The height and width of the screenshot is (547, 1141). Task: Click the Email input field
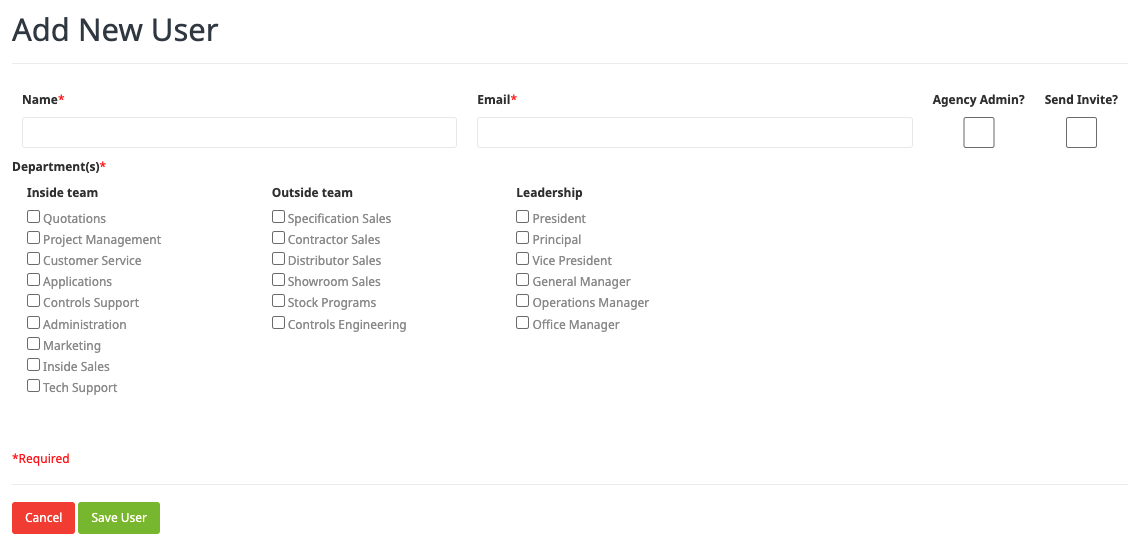tap(694, 132)
